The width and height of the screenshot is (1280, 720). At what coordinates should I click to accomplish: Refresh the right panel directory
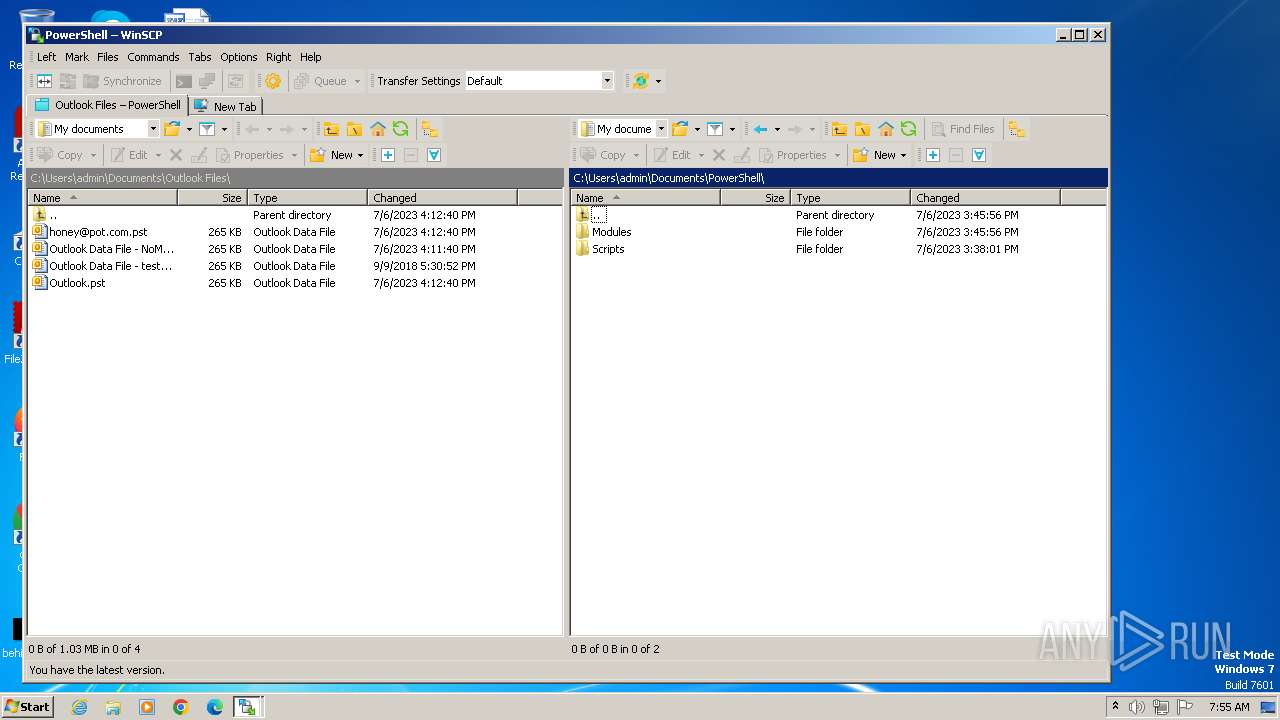point(908,129)
